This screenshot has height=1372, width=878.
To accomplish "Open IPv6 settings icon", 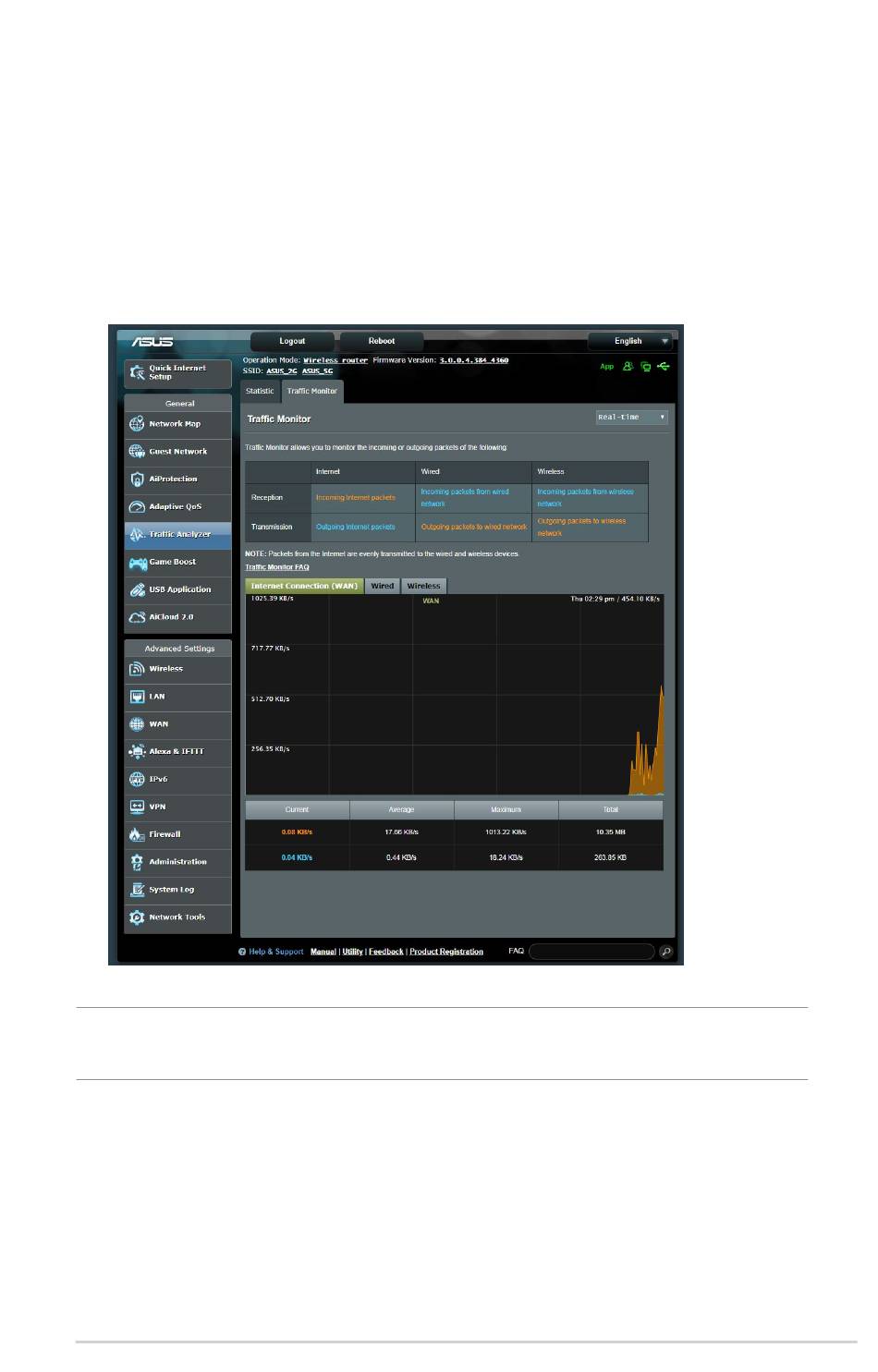I will [x=137, y=780].
